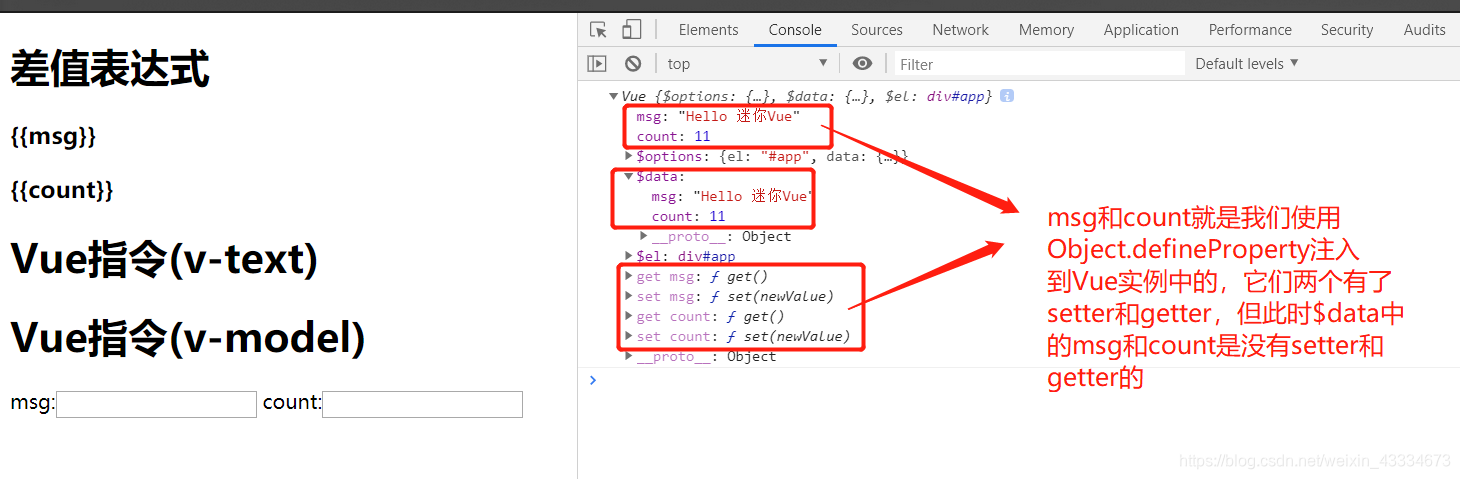The height and width of the screenshot is (479, 1460).
Task: Open the Performance tab
Action: tap(1250, 30)
